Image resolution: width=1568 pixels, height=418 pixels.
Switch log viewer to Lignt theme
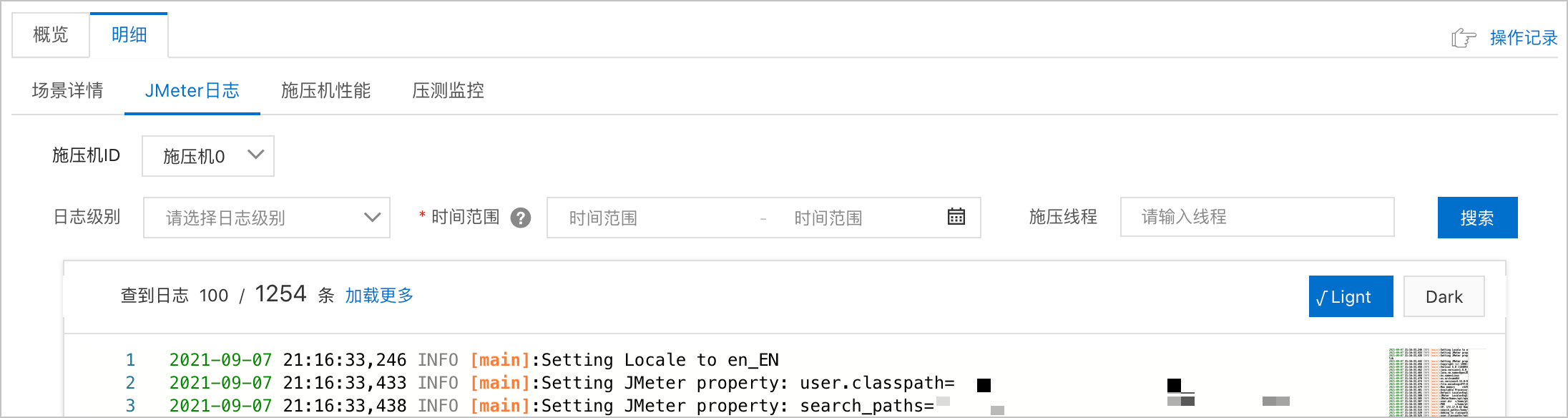point(1351,296)
